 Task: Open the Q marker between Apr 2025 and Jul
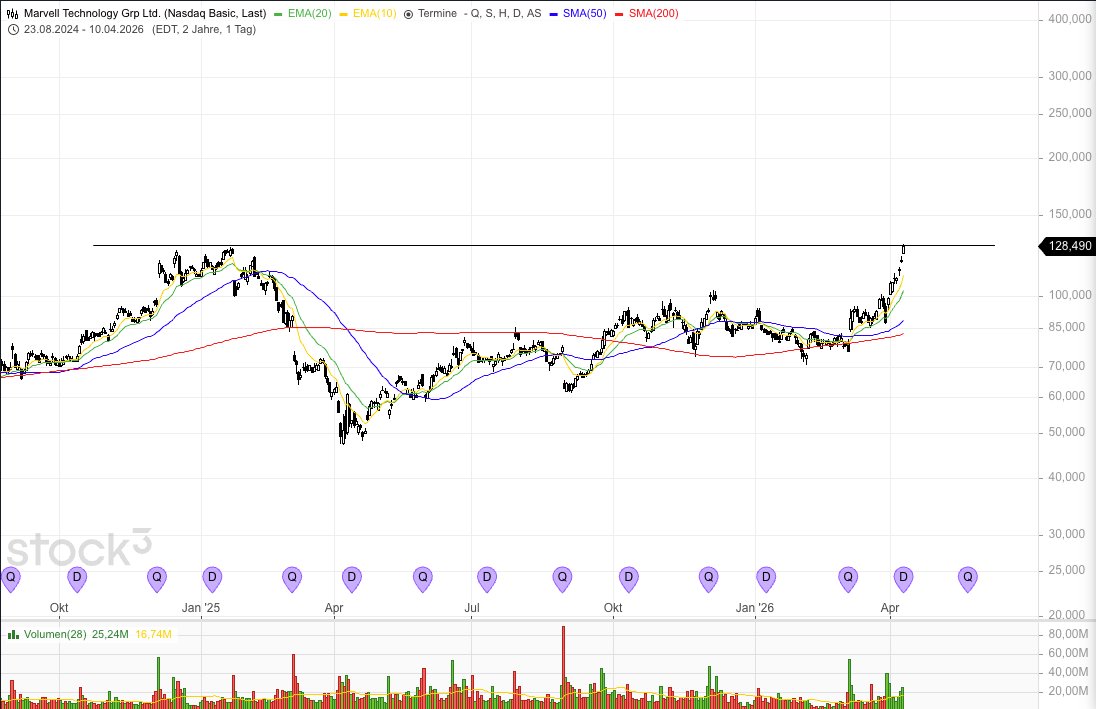[x=422, y=579]
